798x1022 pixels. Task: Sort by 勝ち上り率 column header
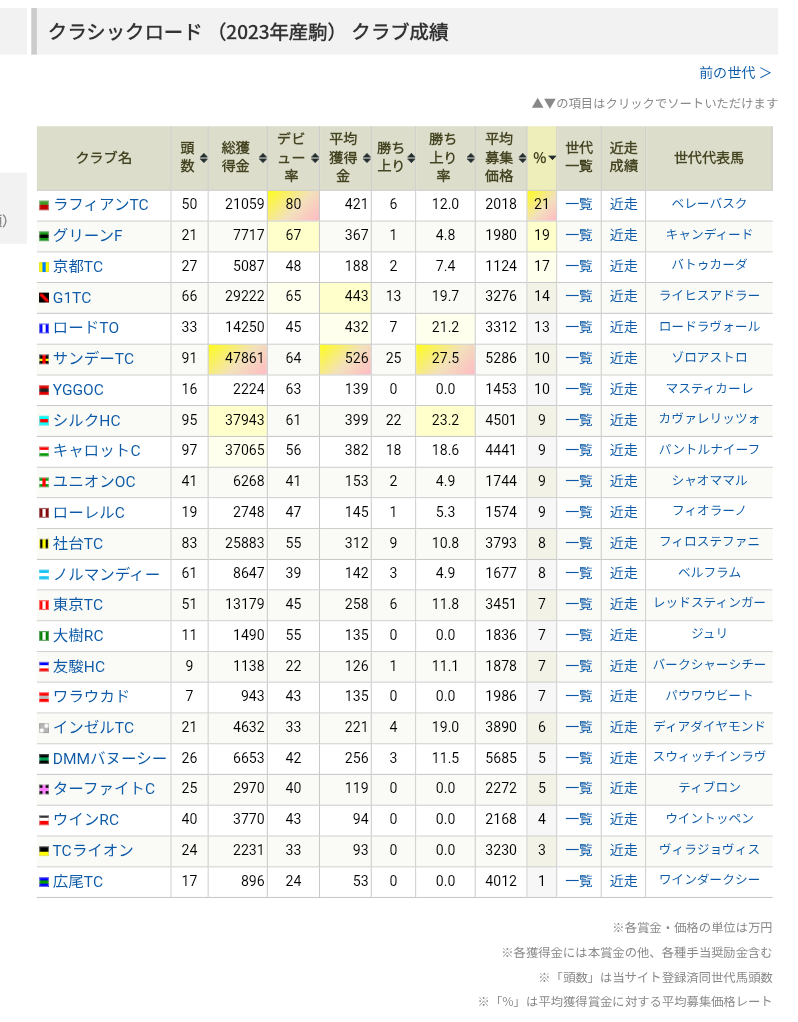pos(442,158)
